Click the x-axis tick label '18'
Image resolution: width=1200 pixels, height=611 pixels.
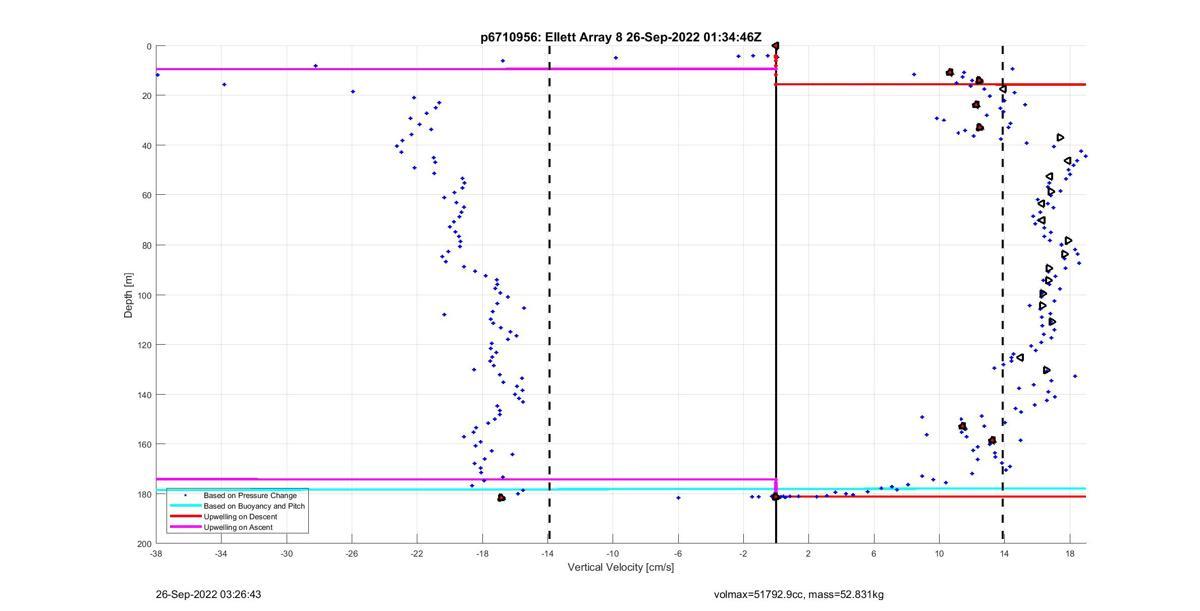tap(1070, 553)
